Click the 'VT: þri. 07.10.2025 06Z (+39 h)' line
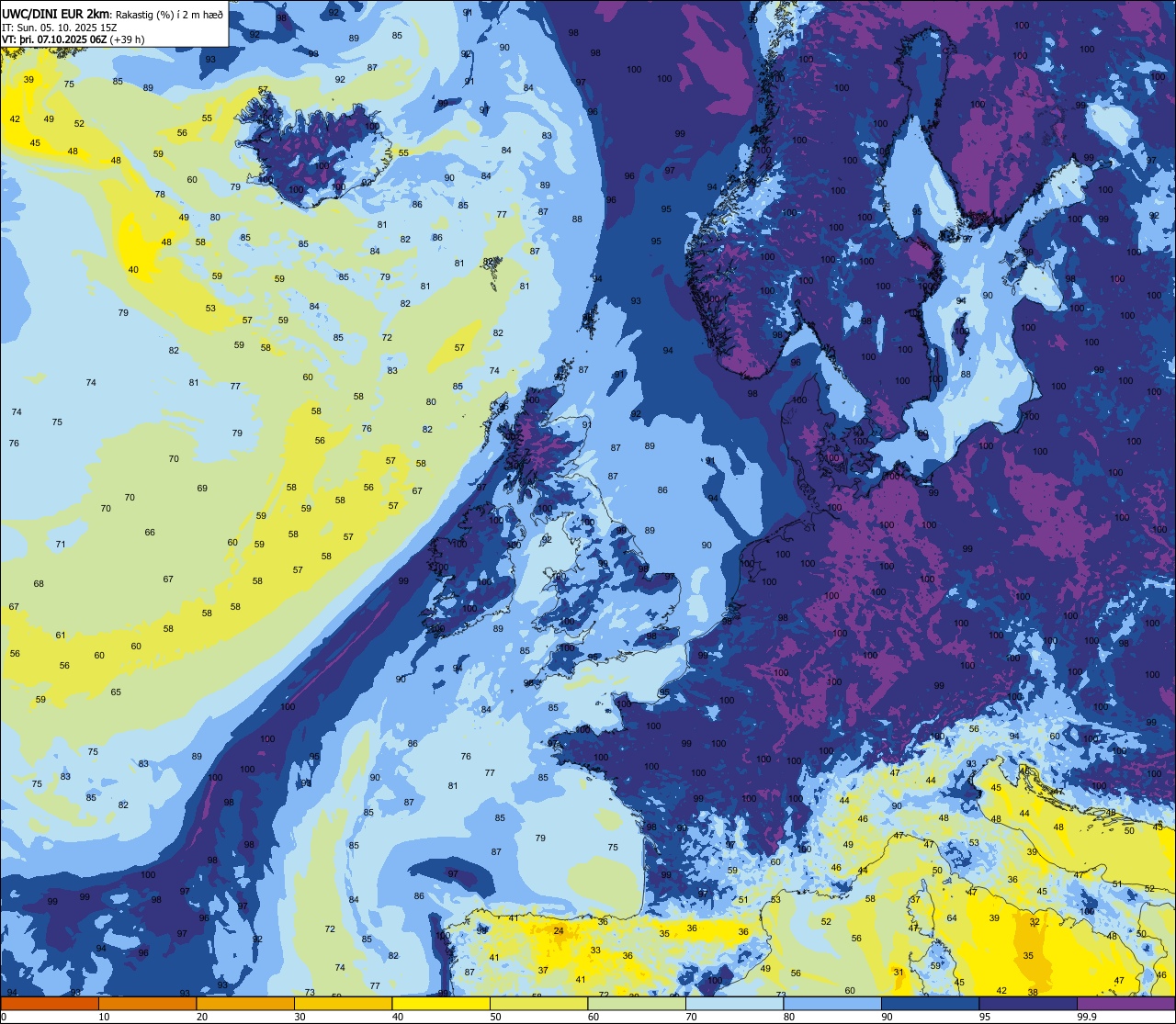 click(73, 39)
